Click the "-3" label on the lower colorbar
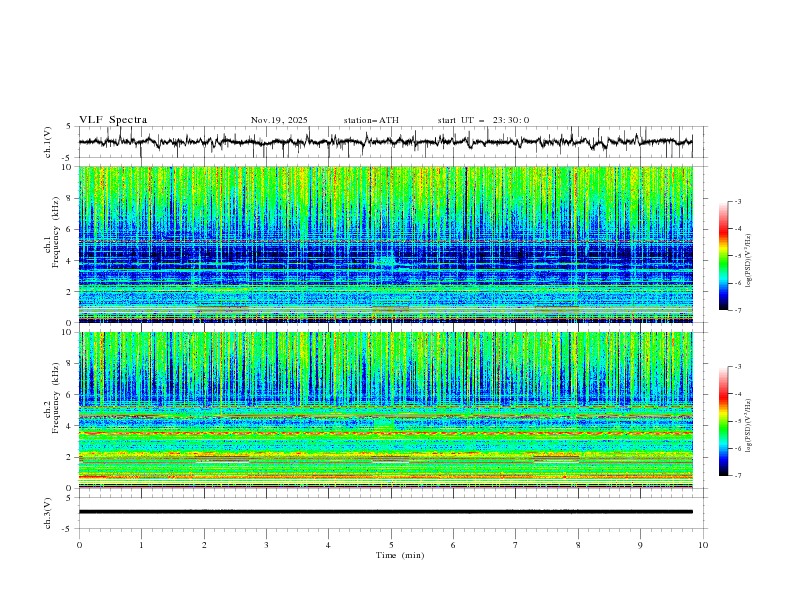Viewport: 792px width, 612px height. tap(737, 367)
